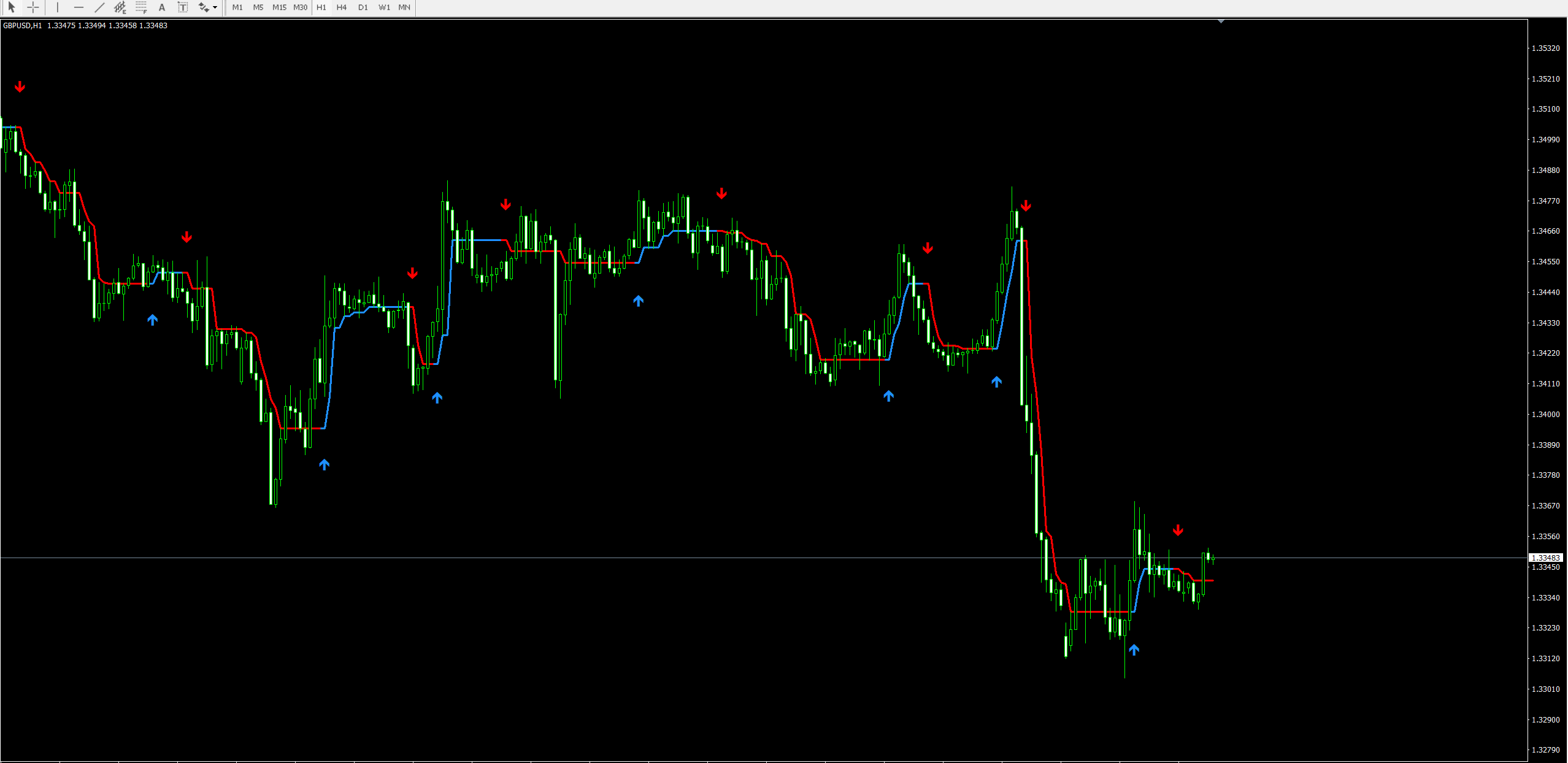Switch chart to MN monthly timeframe
Image resolution: width=1568 pixels, height=763 pixels.
[x=404, y=7]
